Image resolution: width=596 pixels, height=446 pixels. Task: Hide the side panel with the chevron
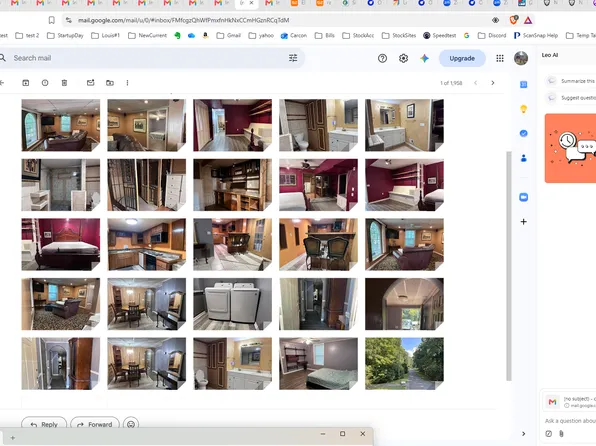[x=523, y=433]
